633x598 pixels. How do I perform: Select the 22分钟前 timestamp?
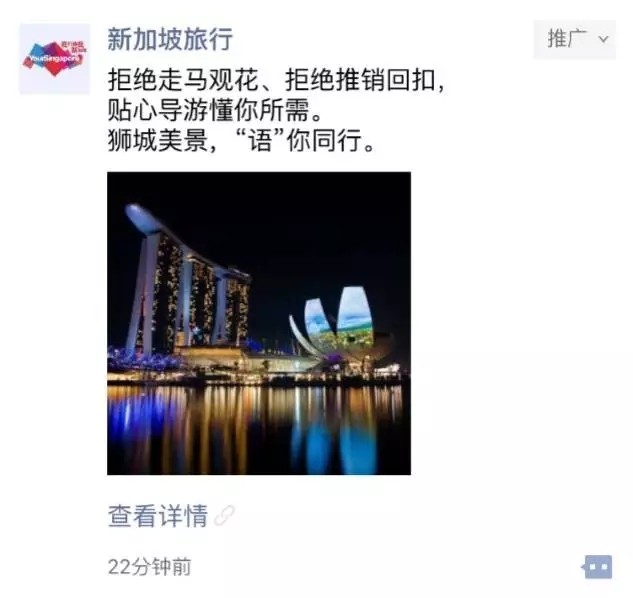(149, 567)
